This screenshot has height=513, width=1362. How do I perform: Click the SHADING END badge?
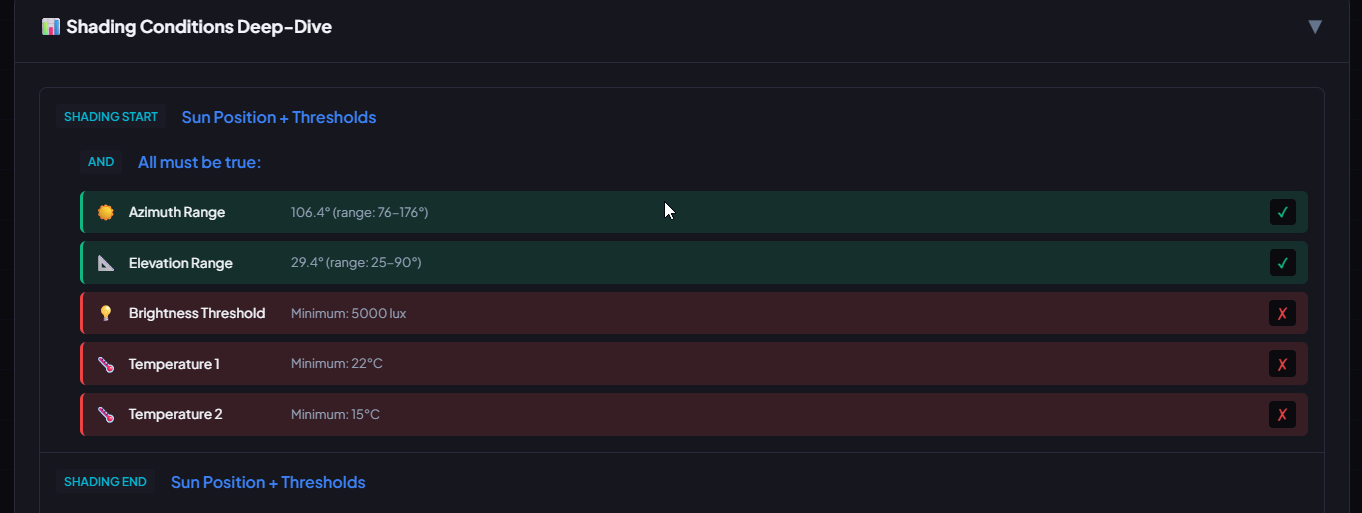[105, 482]
